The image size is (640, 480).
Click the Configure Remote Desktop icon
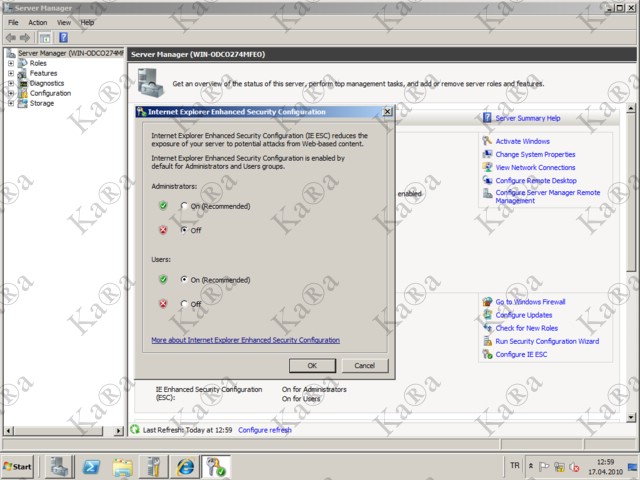(x=487, y=180)
